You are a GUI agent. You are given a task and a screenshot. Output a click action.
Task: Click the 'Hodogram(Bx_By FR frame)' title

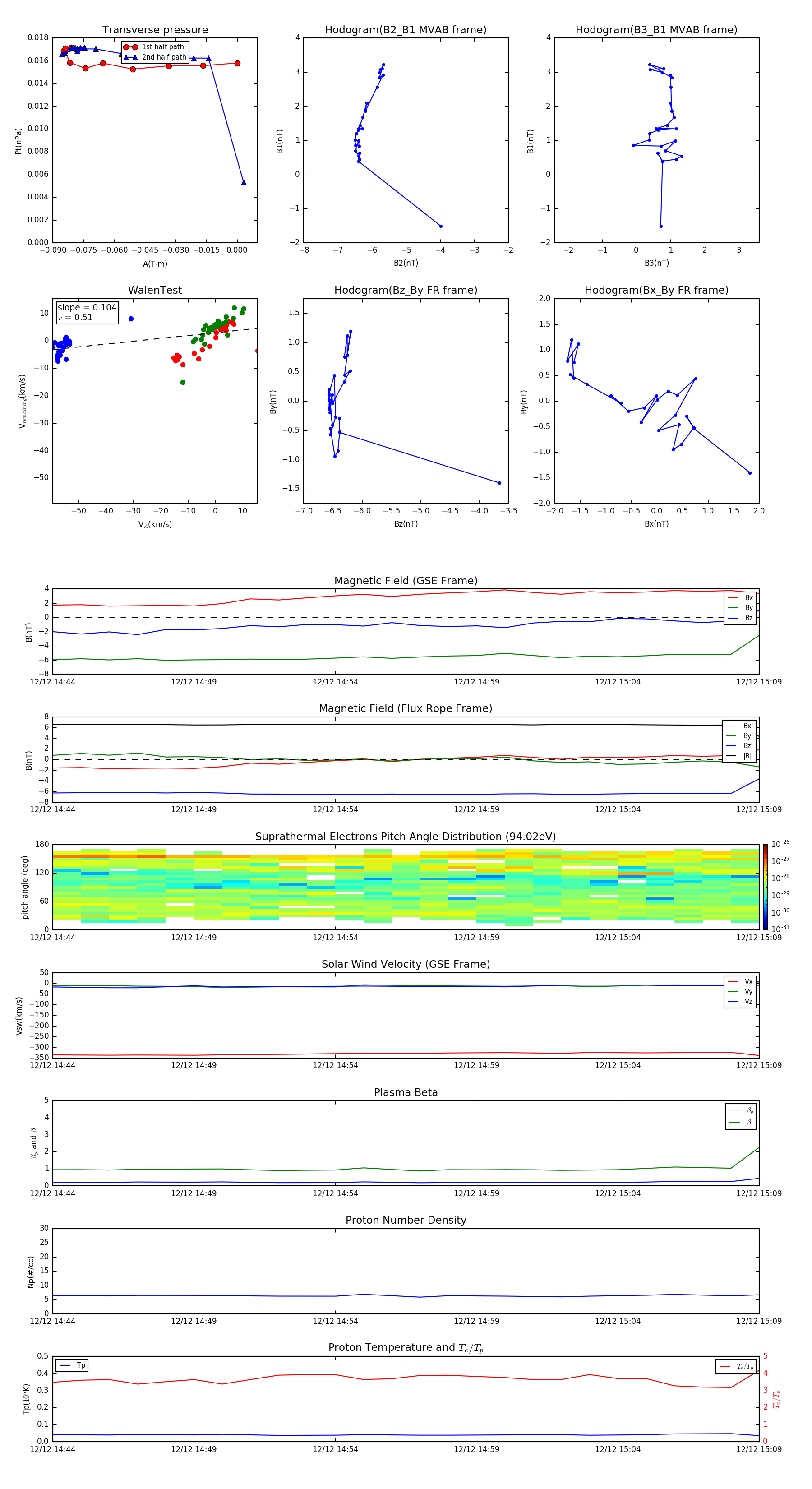[x=656, y=290]
